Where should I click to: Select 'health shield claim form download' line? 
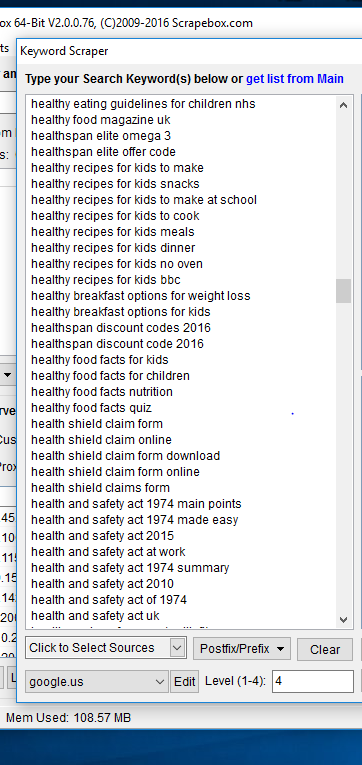125,456
